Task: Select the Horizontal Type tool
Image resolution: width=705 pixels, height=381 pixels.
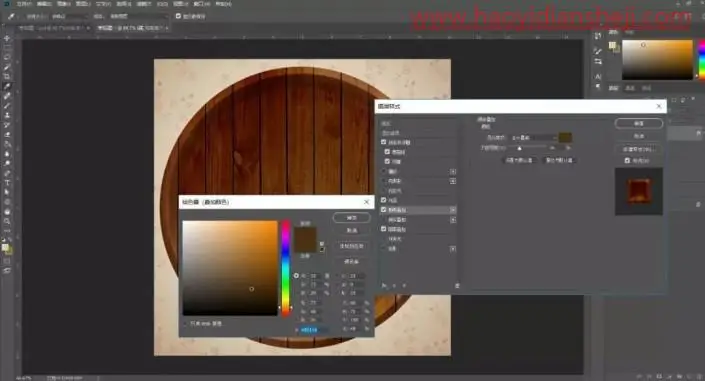Action: click(x=7, y=183)
